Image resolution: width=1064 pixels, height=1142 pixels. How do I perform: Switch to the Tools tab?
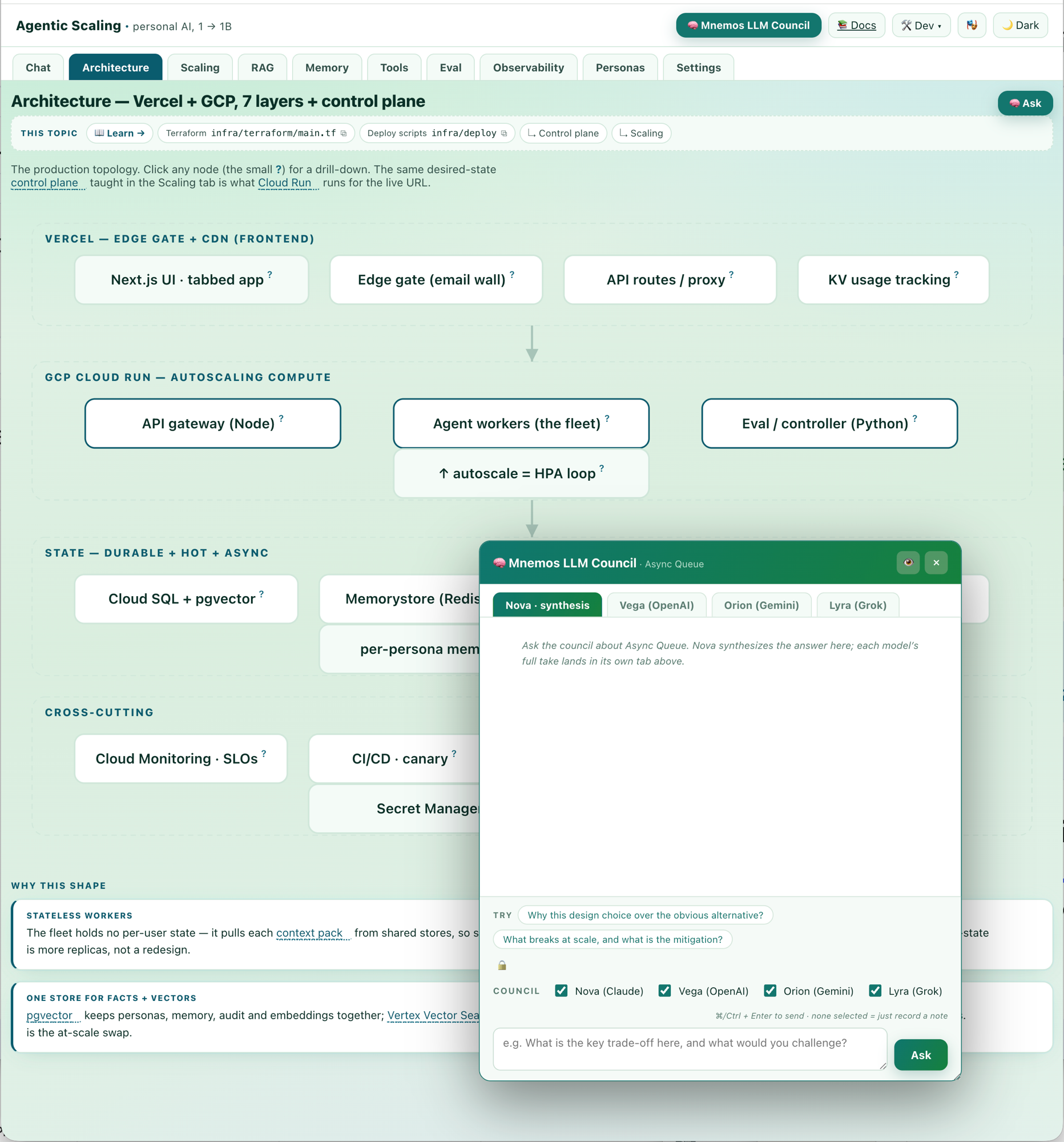(x=394, y=67)
